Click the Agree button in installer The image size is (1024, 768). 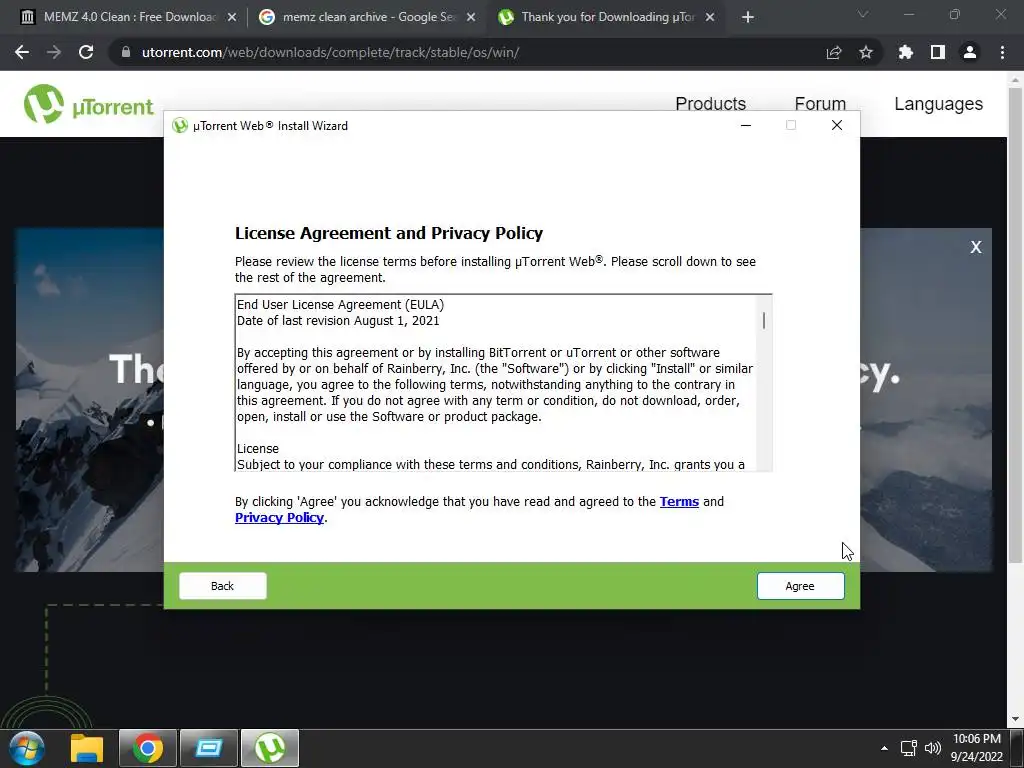coord(800,586)
